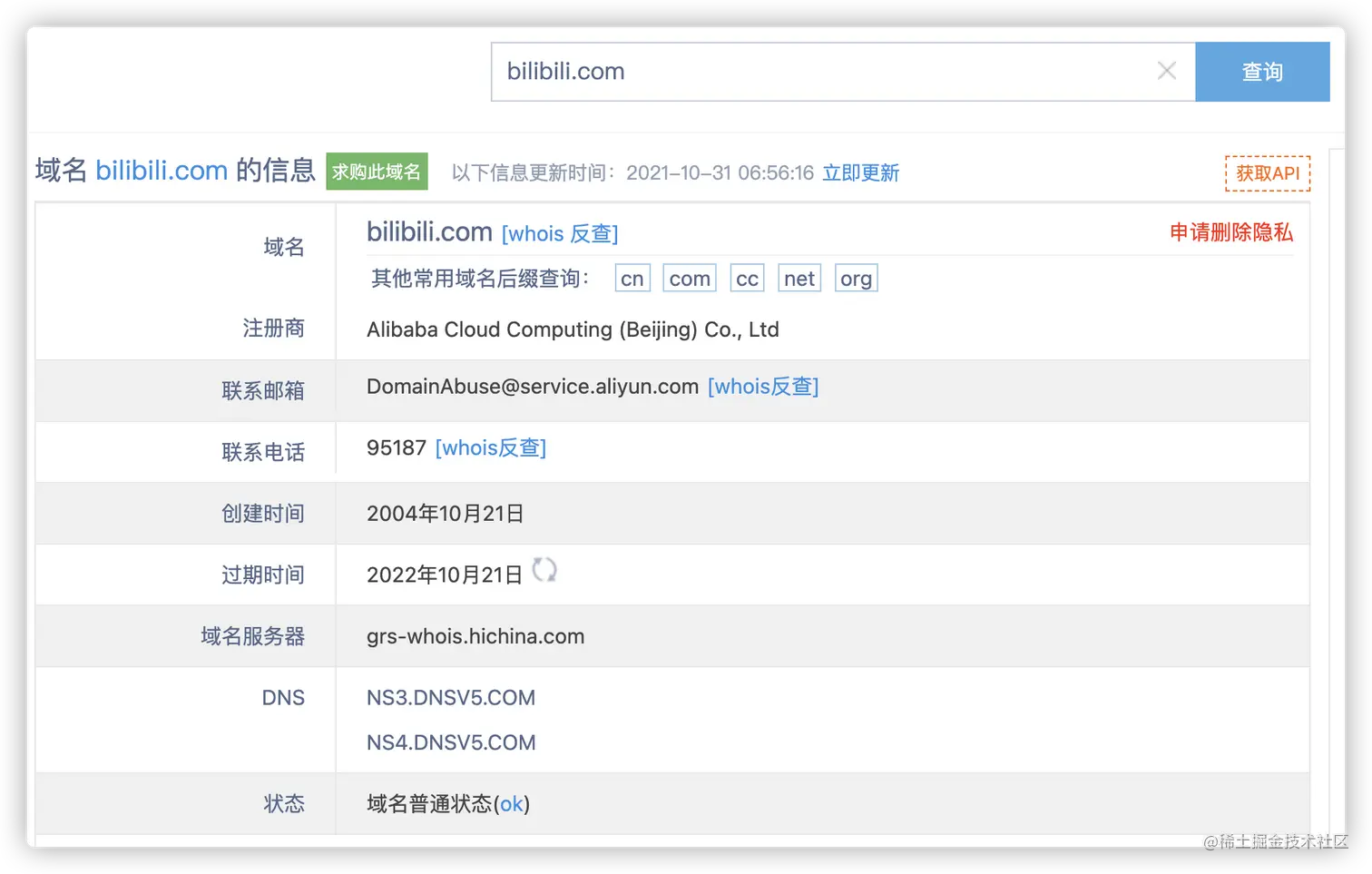The height and width of the screenshot is (874, 1372).
Task: Click the 创建时间 row label
Action: pos(263,514)
